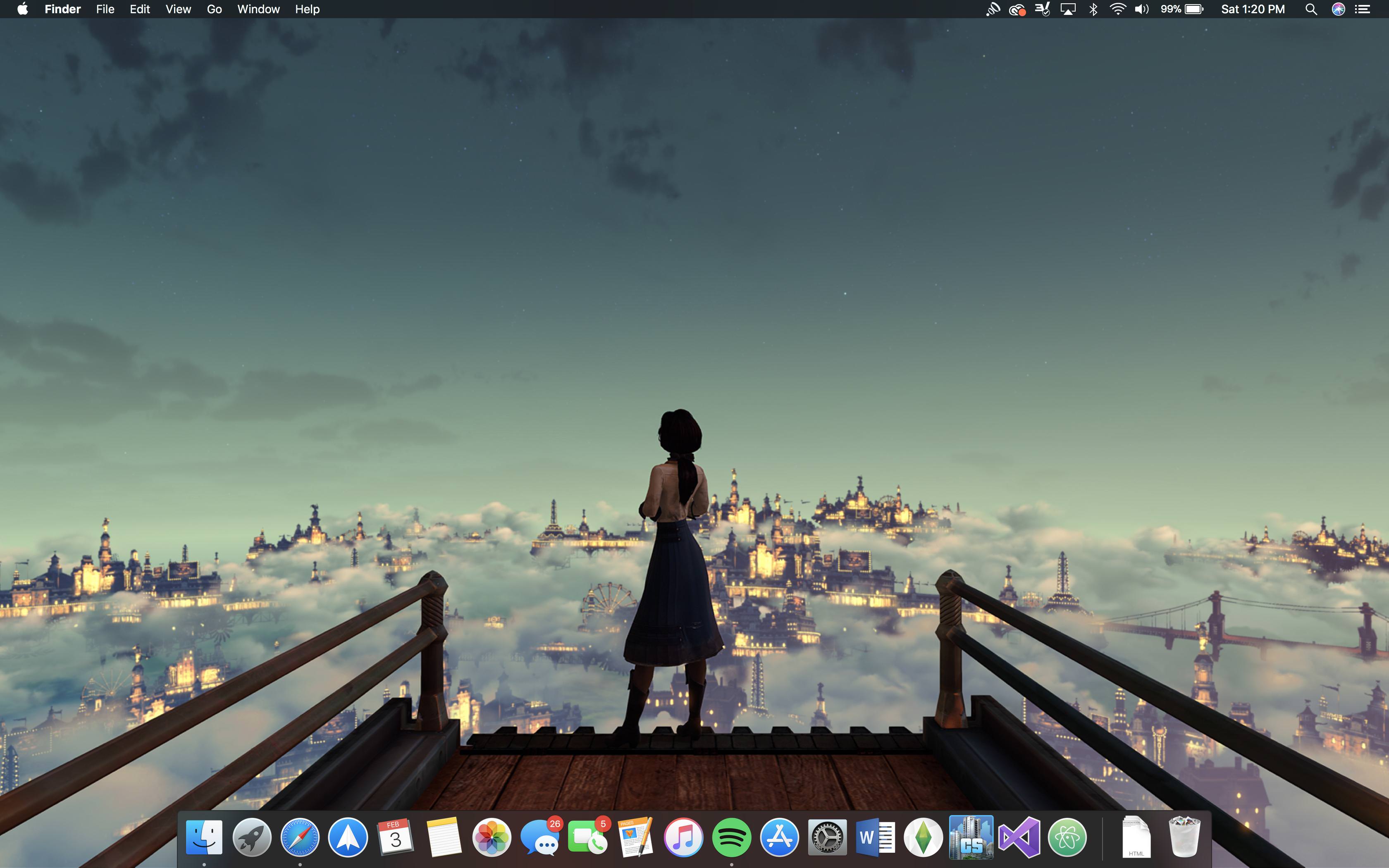This screenshot has width=1389, height=868.
Task: Launch the Spark mail app icon
Action: coord(348,837)
